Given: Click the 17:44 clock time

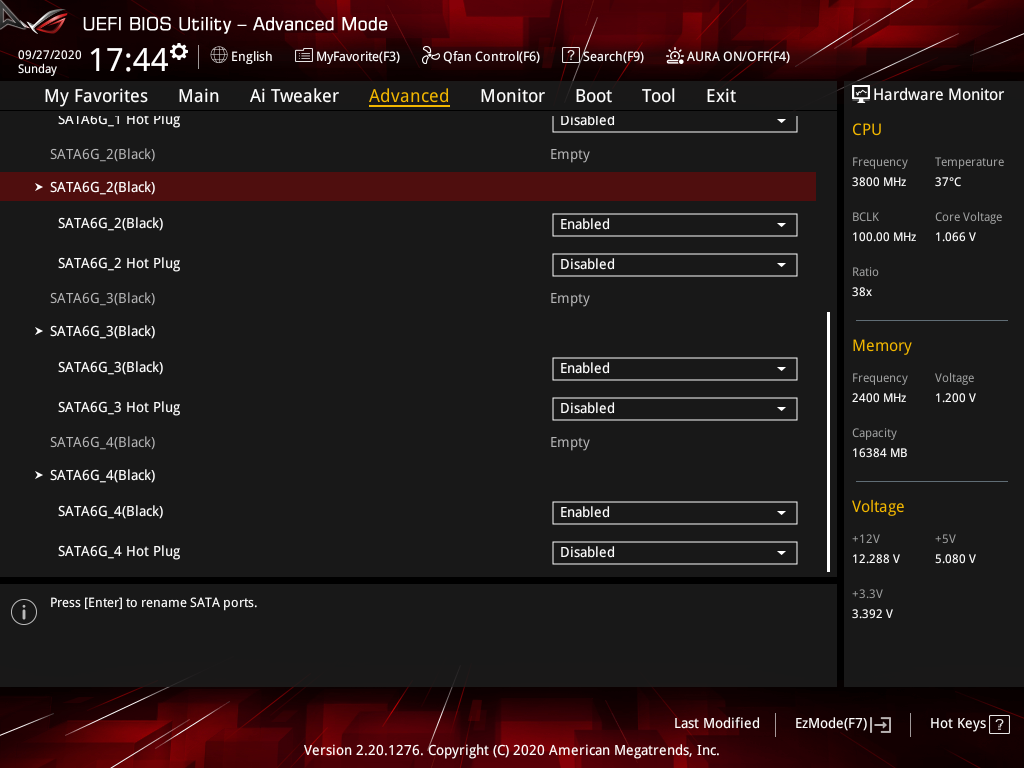Looking at the screenshot, I should (129, 59).
